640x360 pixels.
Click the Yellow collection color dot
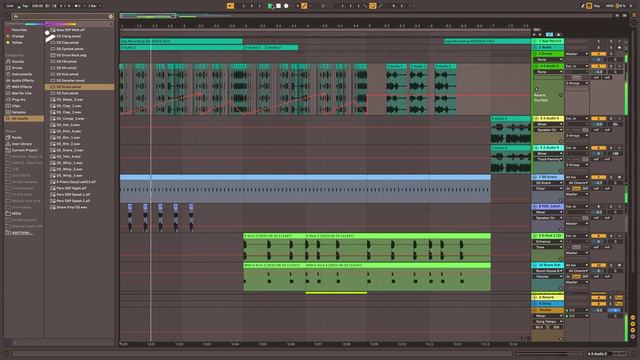click(8, 42)
